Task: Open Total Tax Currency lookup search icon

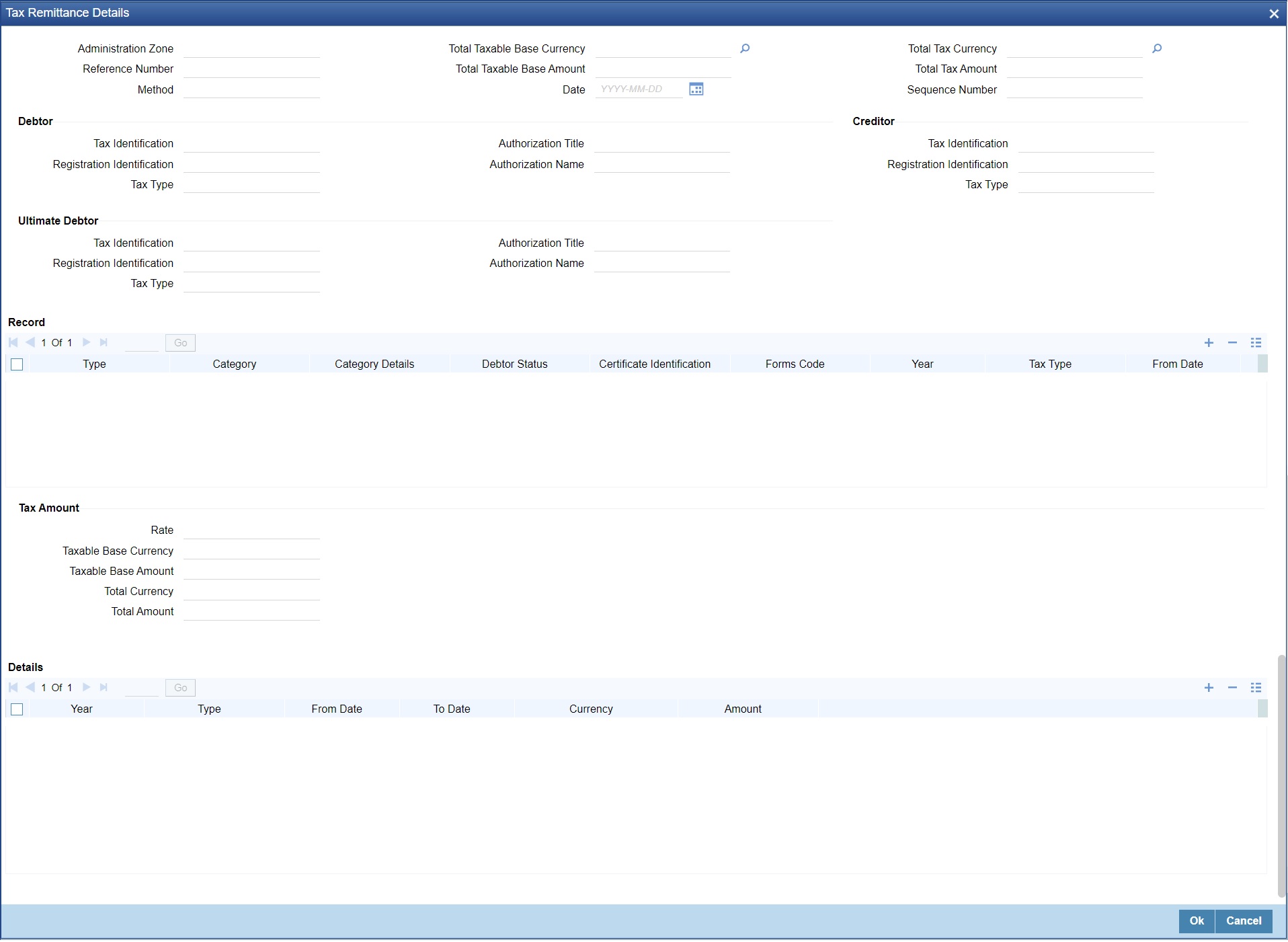Action: click(1156, 48)
